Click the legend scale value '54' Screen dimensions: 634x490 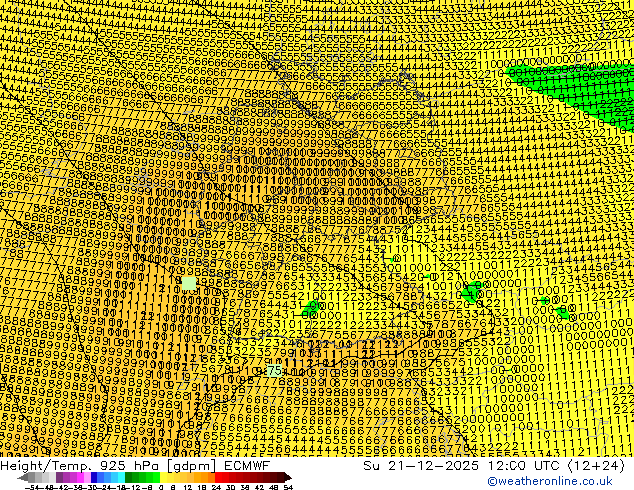pos(288,487)
